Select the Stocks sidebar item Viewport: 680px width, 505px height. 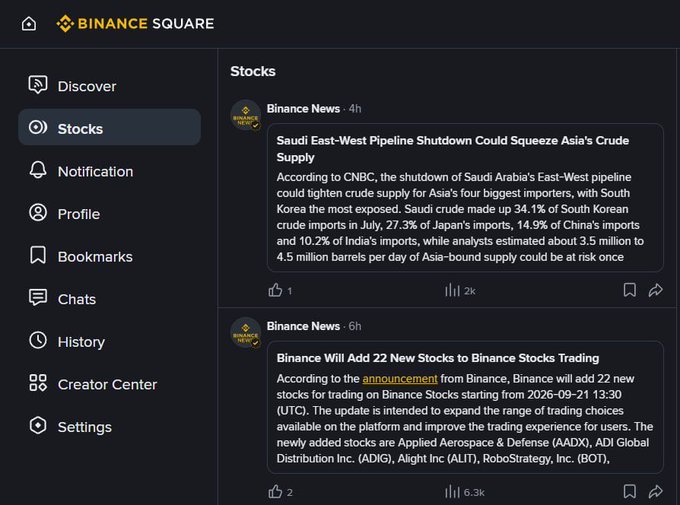point(109,128)
